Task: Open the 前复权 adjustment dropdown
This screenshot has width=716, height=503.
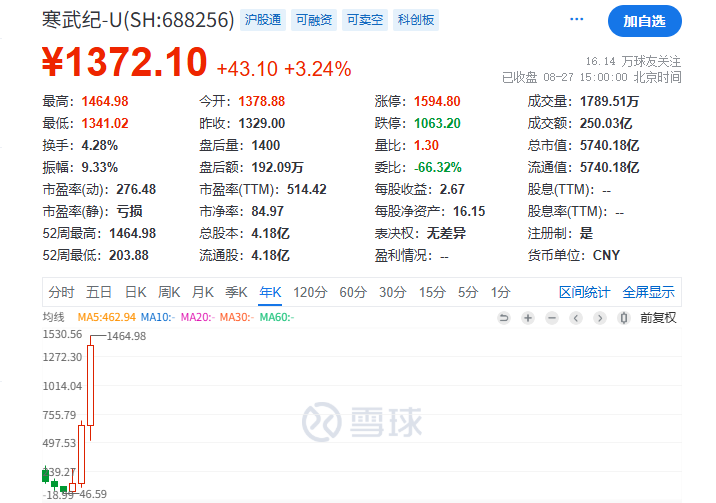Action: 658,318
